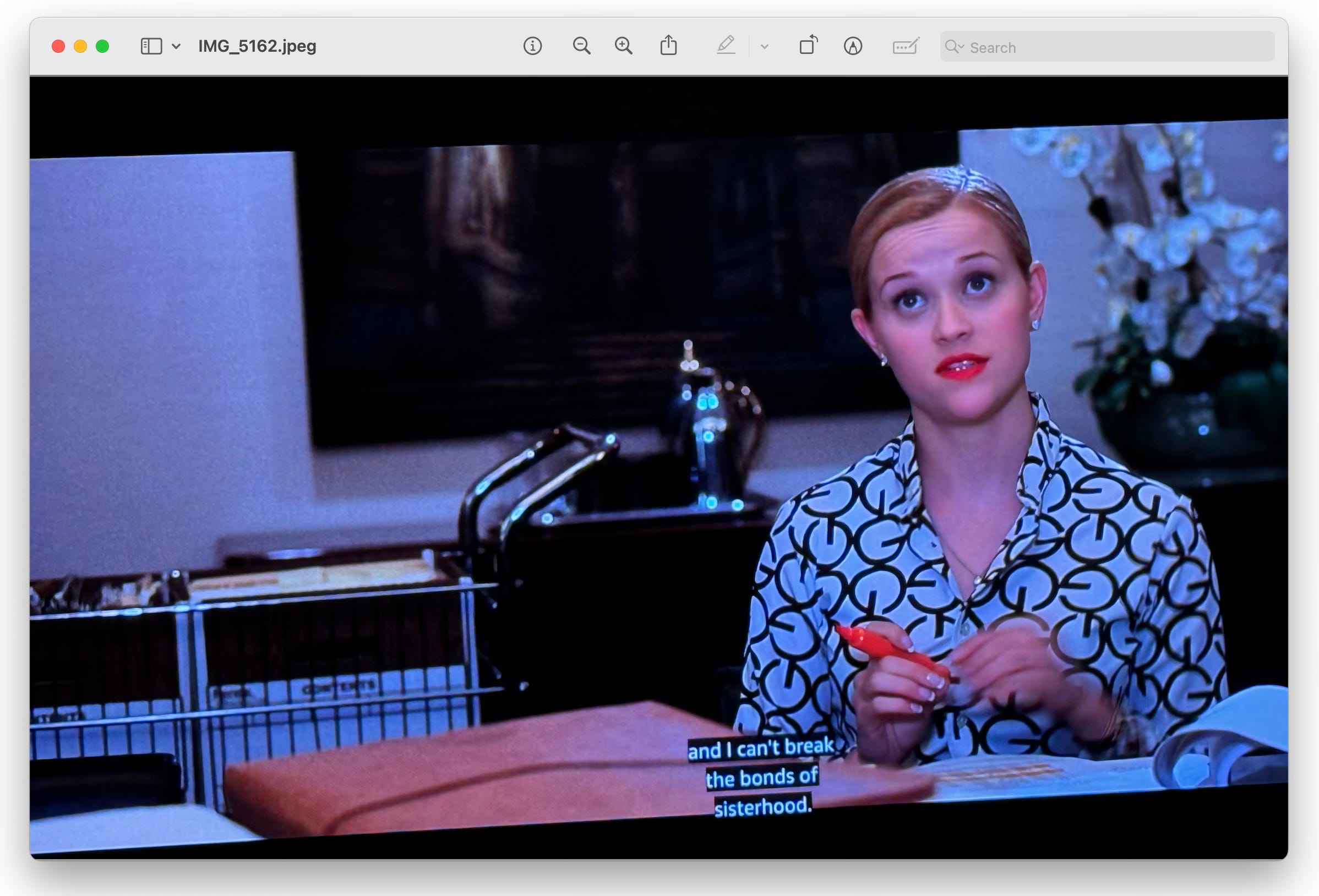
Task: Click the displayed photo of the TV screen
Action: 659,468
